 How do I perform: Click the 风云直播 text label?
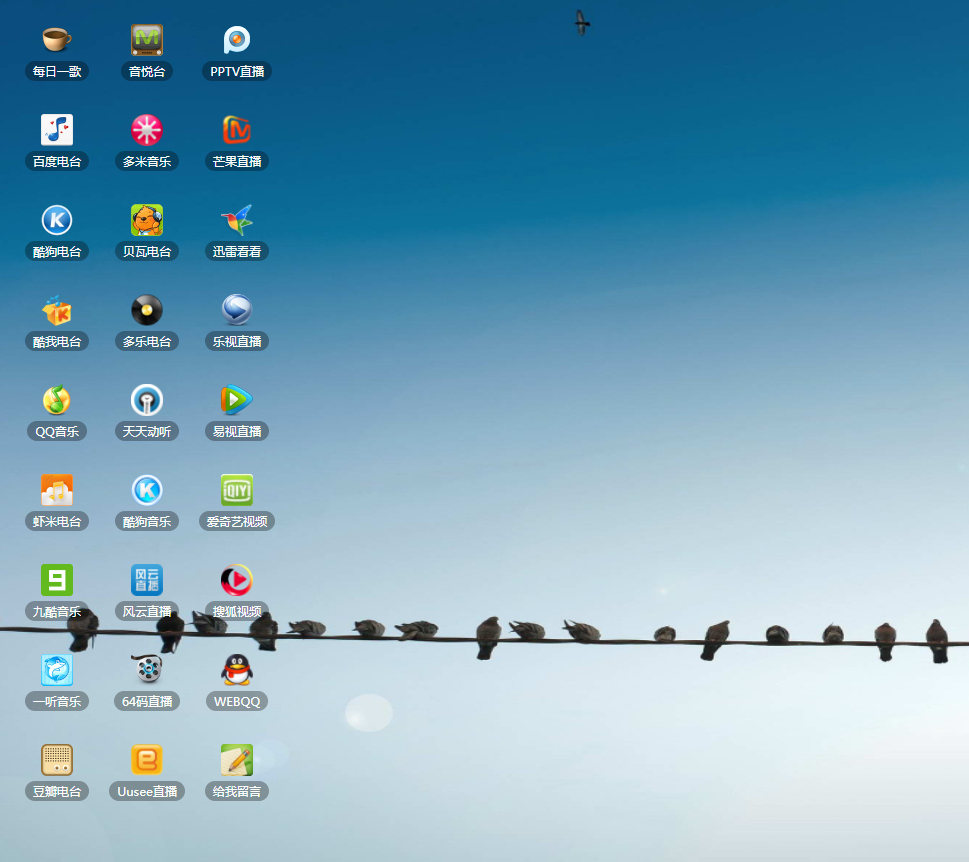pos(147,611)
